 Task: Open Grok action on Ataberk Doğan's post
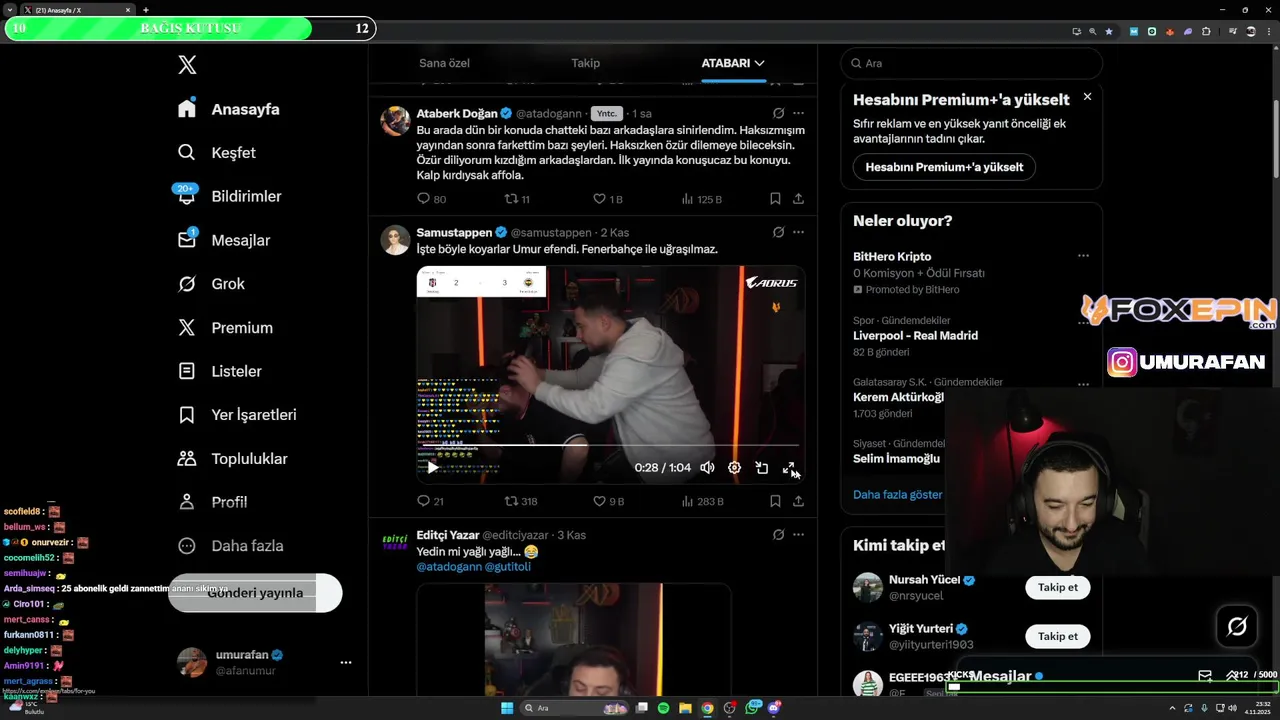pos(778,113)
